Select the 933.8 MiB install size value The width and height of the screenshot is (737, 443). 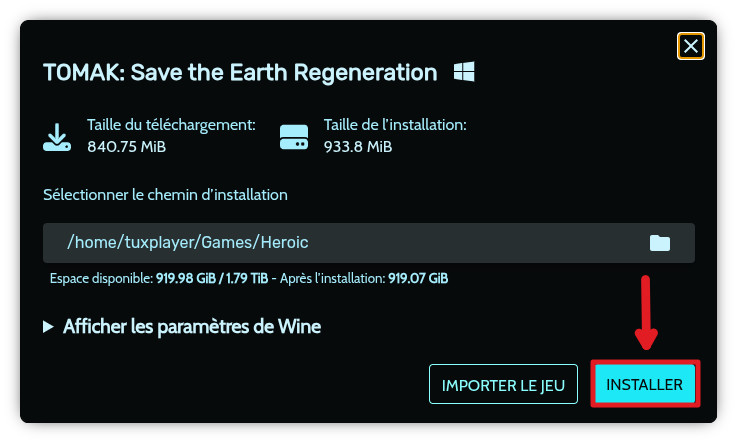358,147
